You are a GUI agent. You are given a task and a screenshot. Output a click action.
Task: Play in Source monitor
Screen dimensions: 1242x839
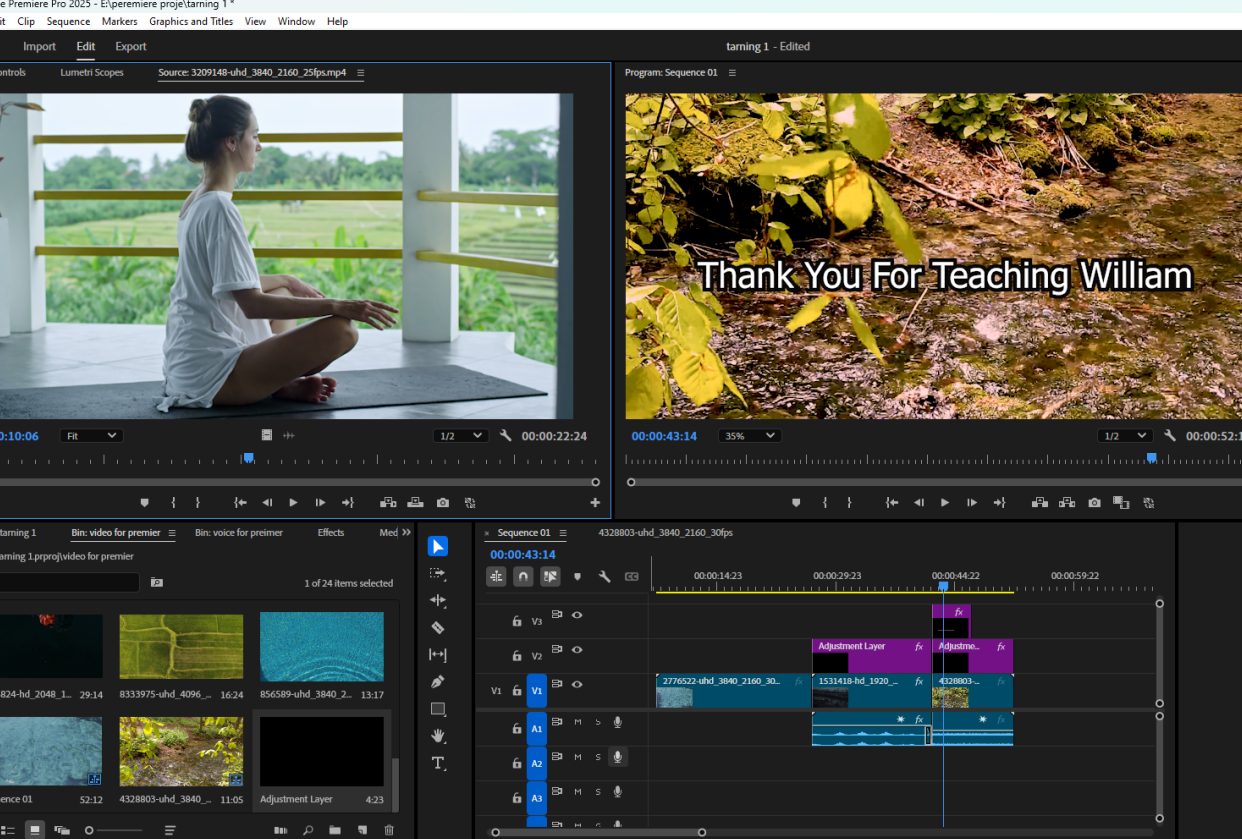coord(293,502)
